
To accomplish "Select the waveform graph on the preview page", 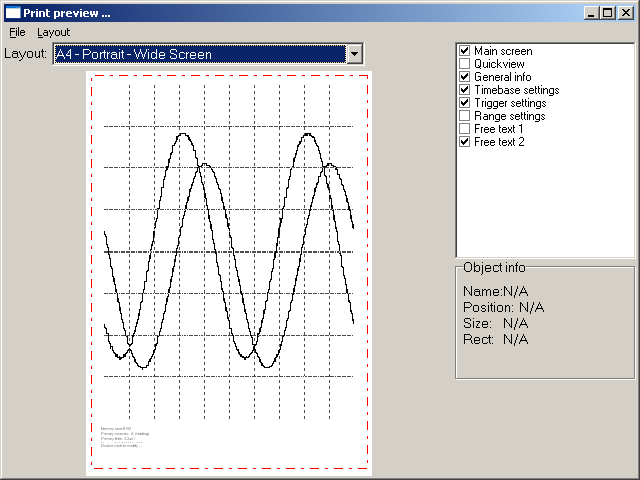I will (230, 250).
